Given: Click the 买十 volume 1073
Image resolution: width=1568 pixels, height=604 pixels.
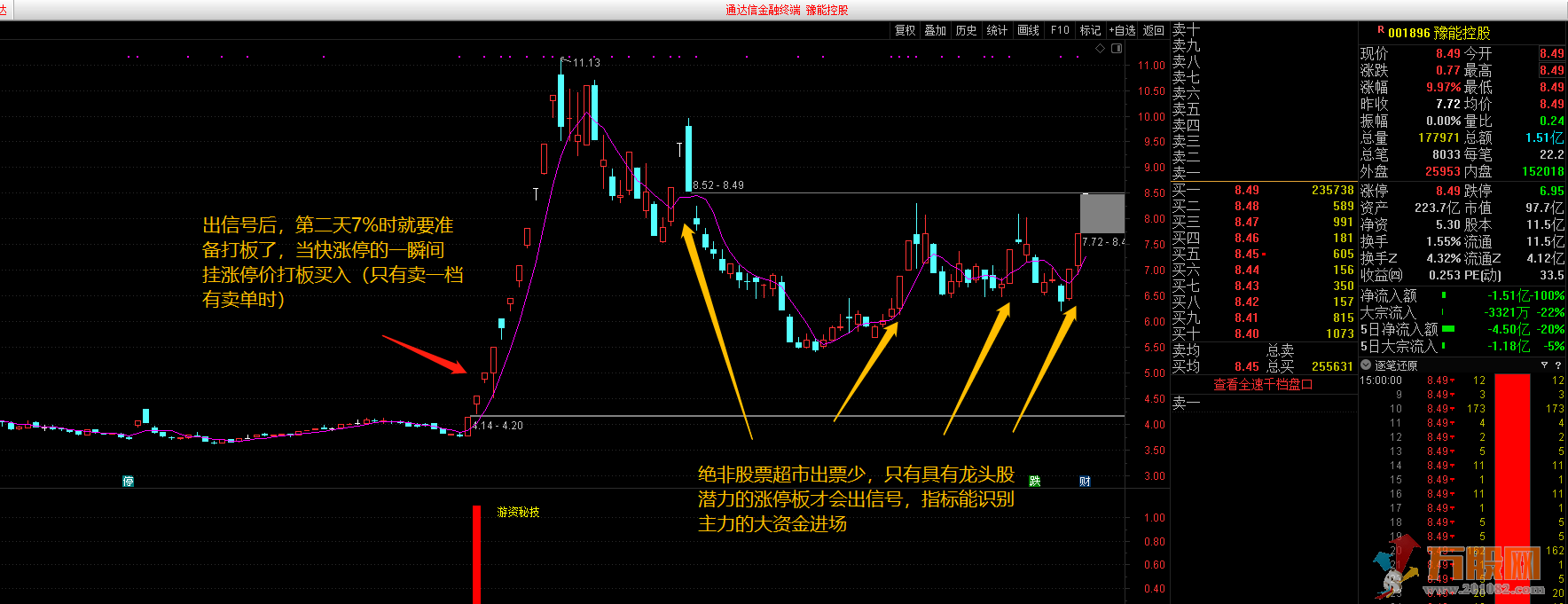Looking at the screenshot, I should click(1339, 333).
